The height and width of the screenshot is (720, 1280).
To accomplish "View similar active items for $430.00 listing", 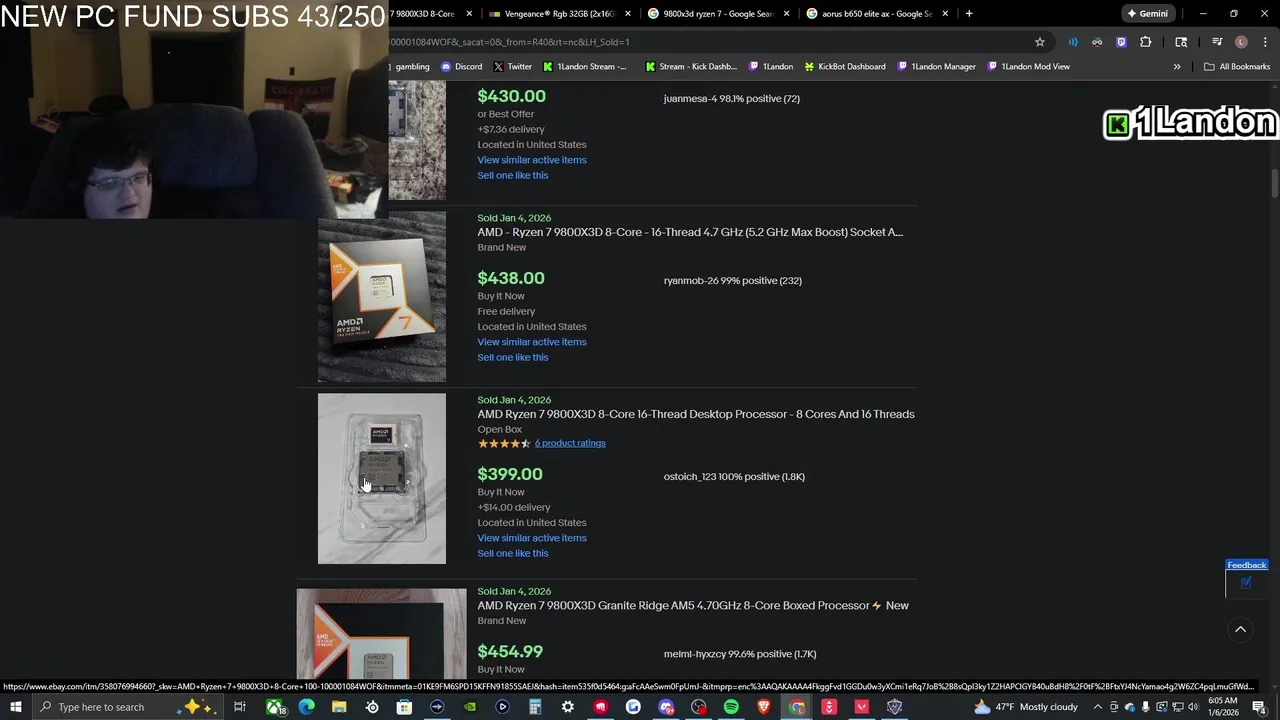I will (532, 160).
